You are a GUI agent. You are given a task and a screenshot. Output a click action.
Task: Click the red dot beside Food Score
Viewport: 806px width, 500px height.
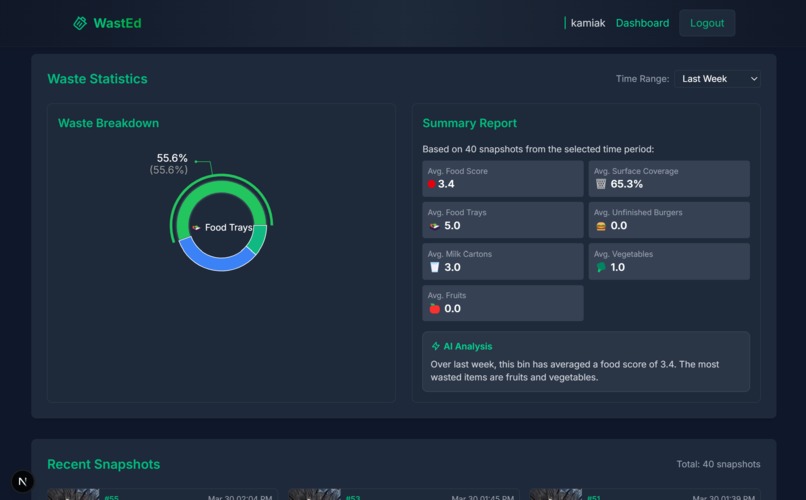tap(431, 184)
